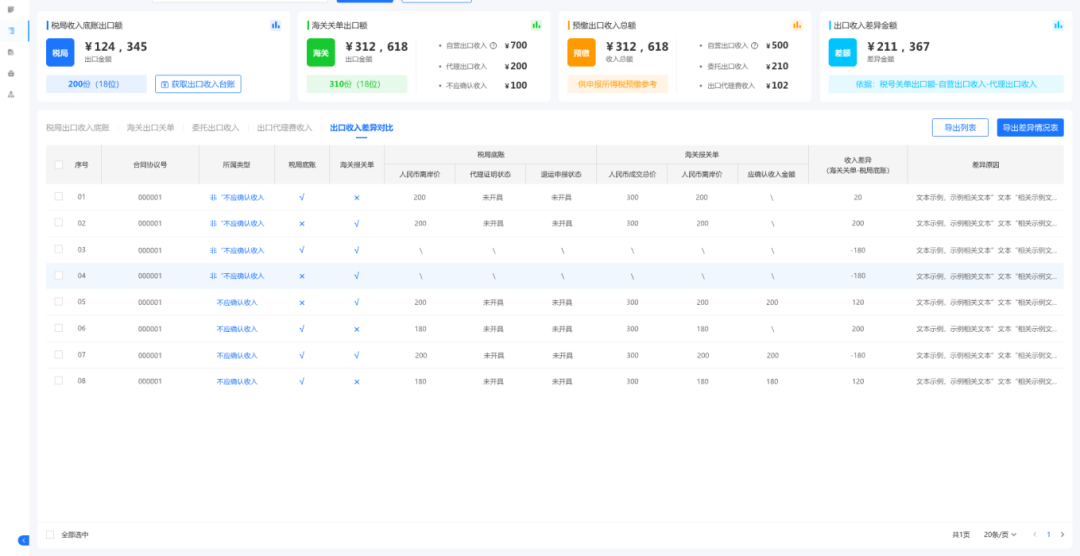This screenshot has height=556, width=1080.
Task: Collapse the sidebar with the blue arrow button
Action: point(24,540)
